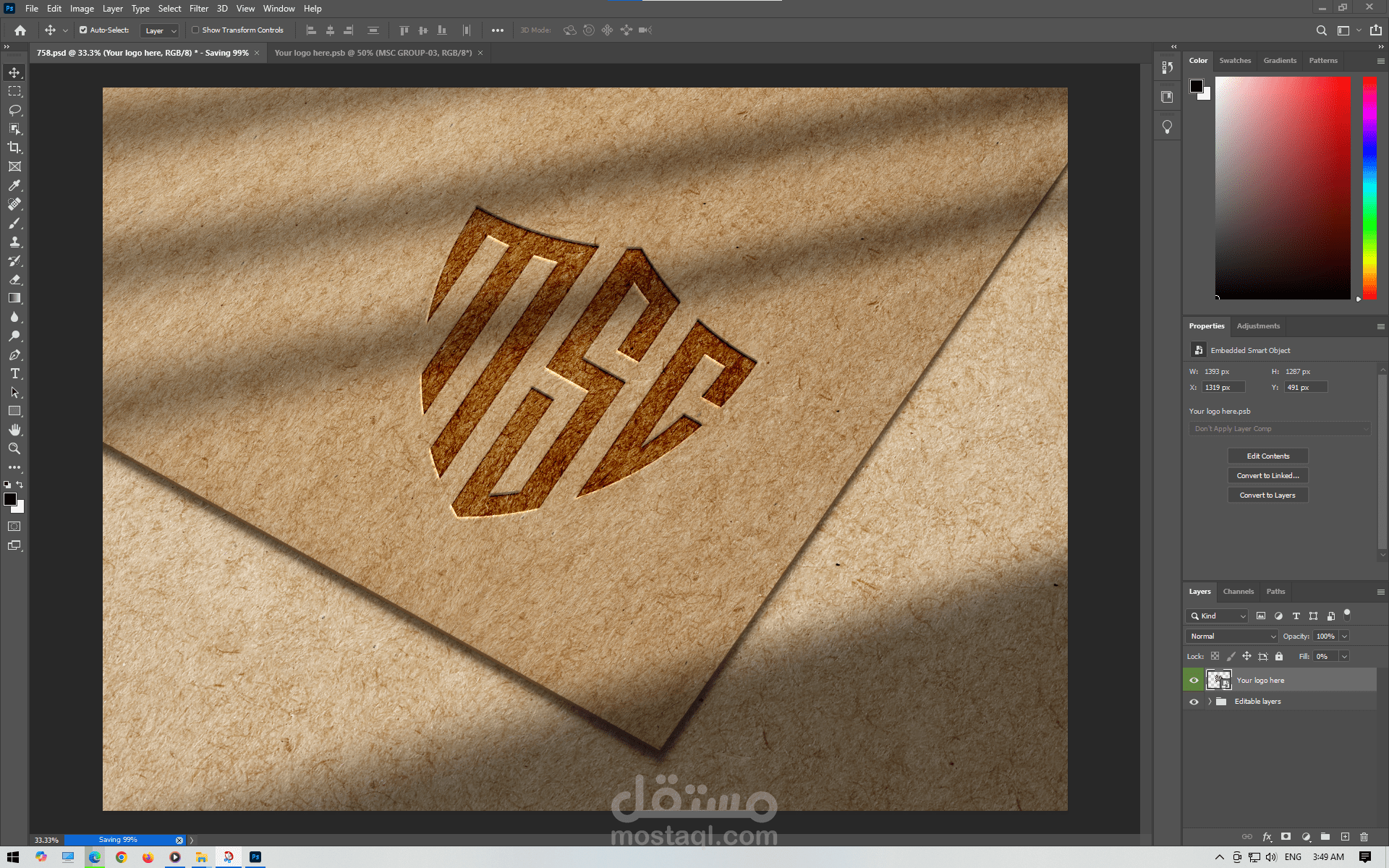Click the Convert to Layers button
This screenshot has height=868, width=1389.
click(1267, 495)
